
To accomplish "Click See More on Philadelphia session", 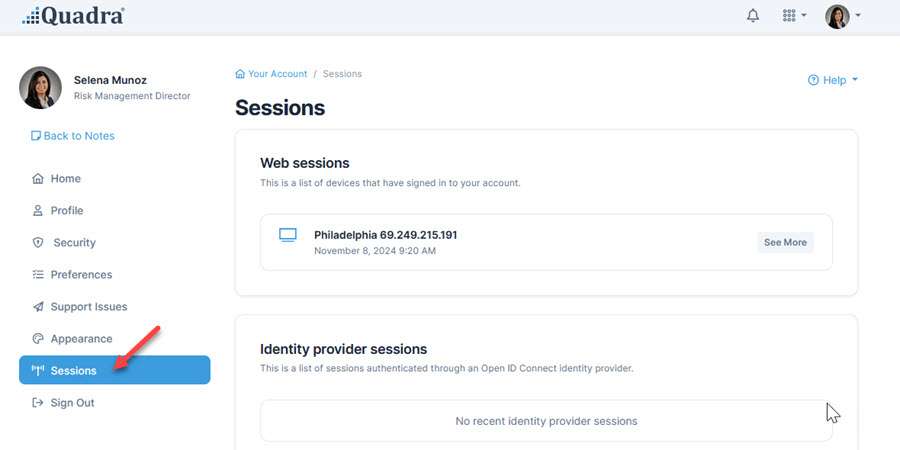I will tap(785, 242).
